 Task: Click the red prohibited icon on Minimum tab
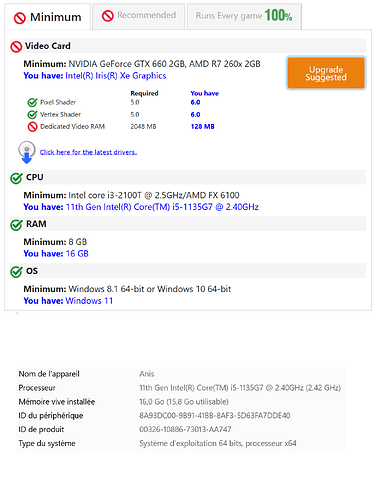[19, 18]
